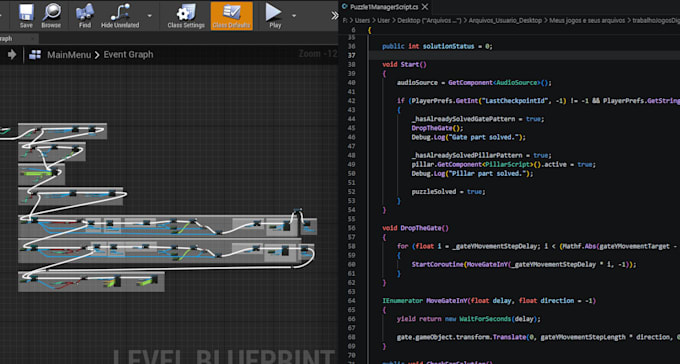This screenshot has width=680, height=364.
Task: Click line number 64 in the gutter
Action: tap(351, 301)
